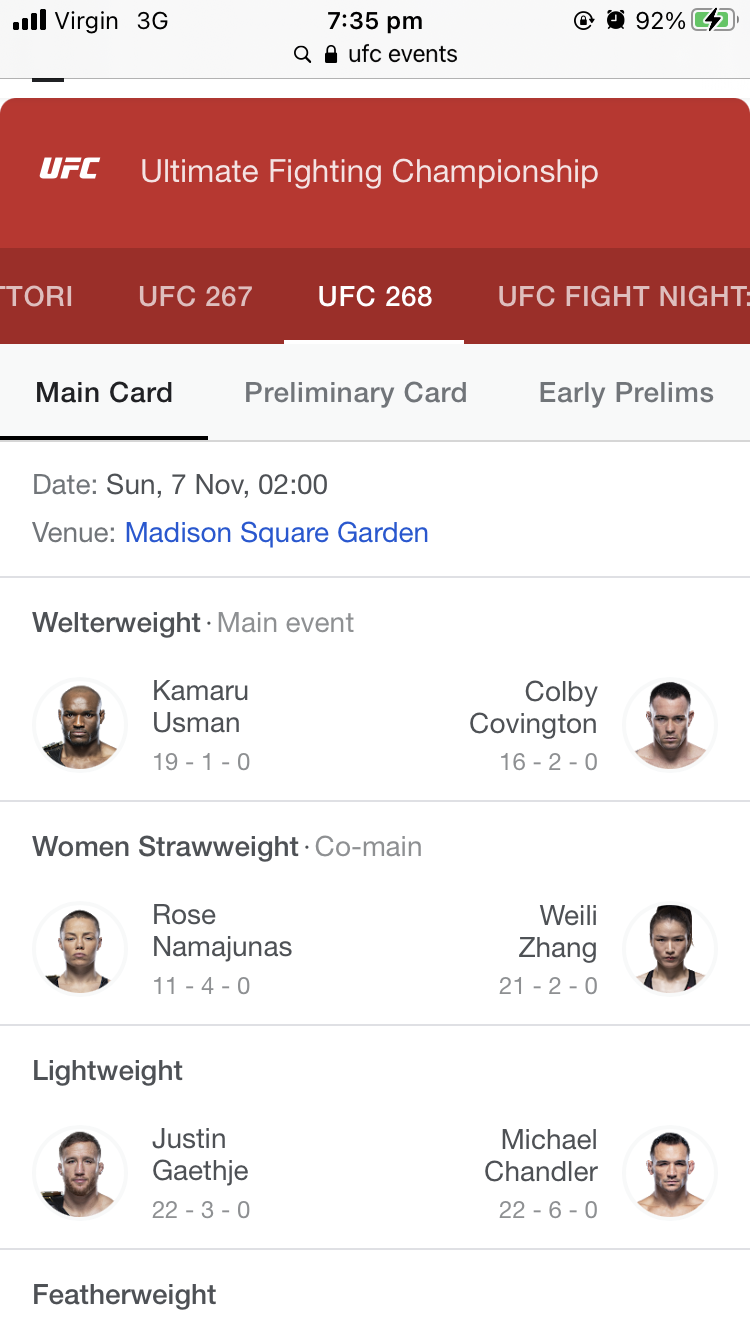This screenshot has height=1334, width=750.
Task: Tap Rose Namajunas's fighter photo
Action: click(80, 949)
